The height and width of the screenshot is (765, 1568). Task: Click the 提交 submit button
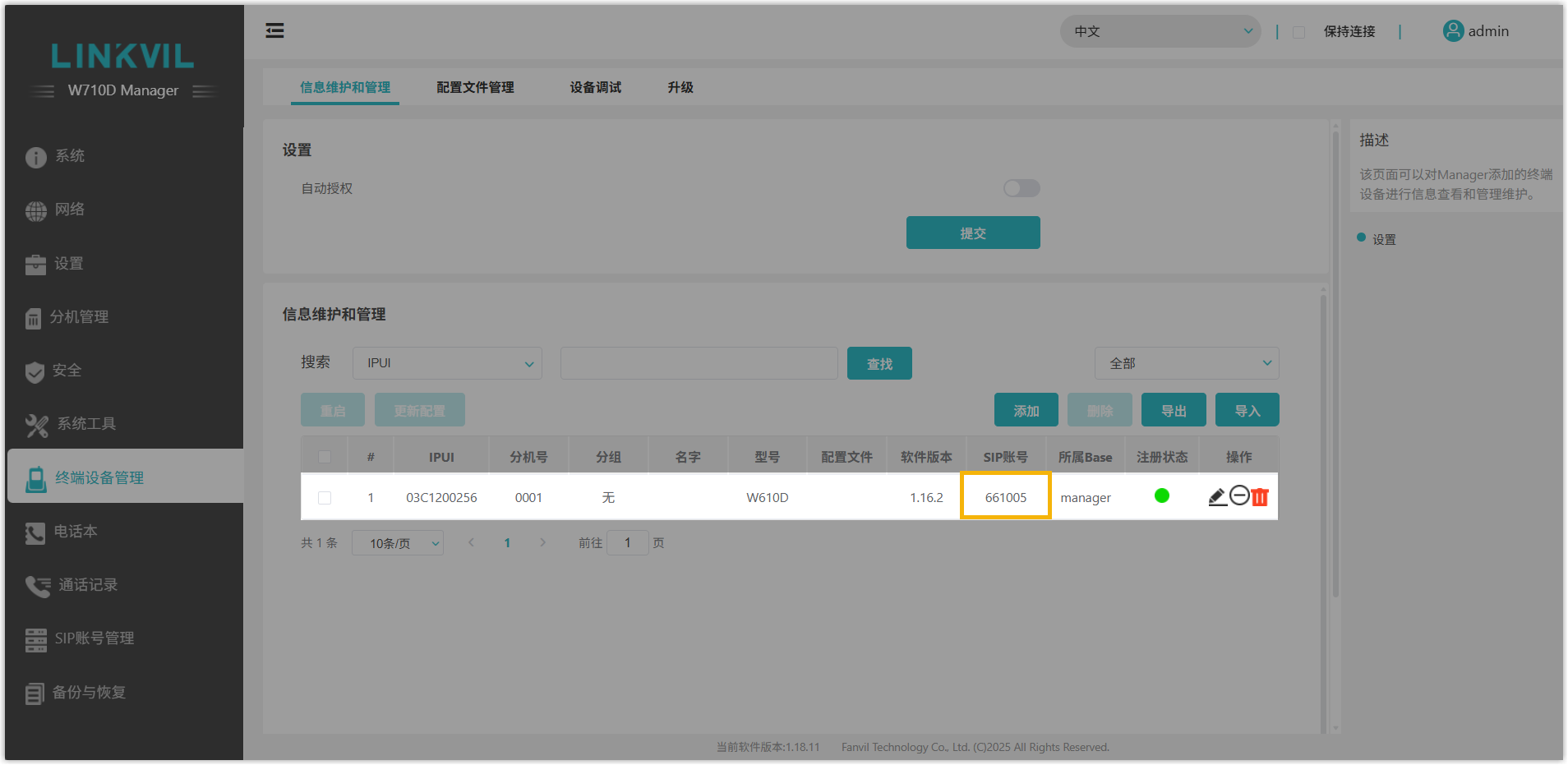(x=973, y=233)
